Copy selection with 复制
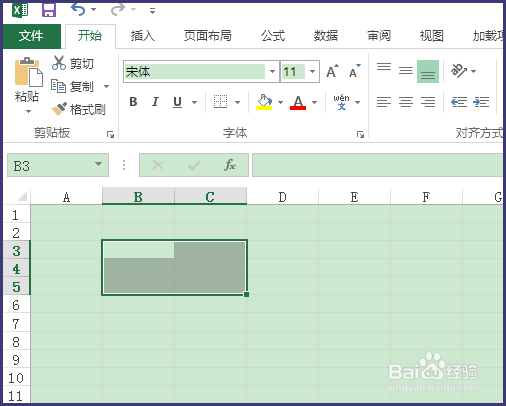 tap(72, 86)
